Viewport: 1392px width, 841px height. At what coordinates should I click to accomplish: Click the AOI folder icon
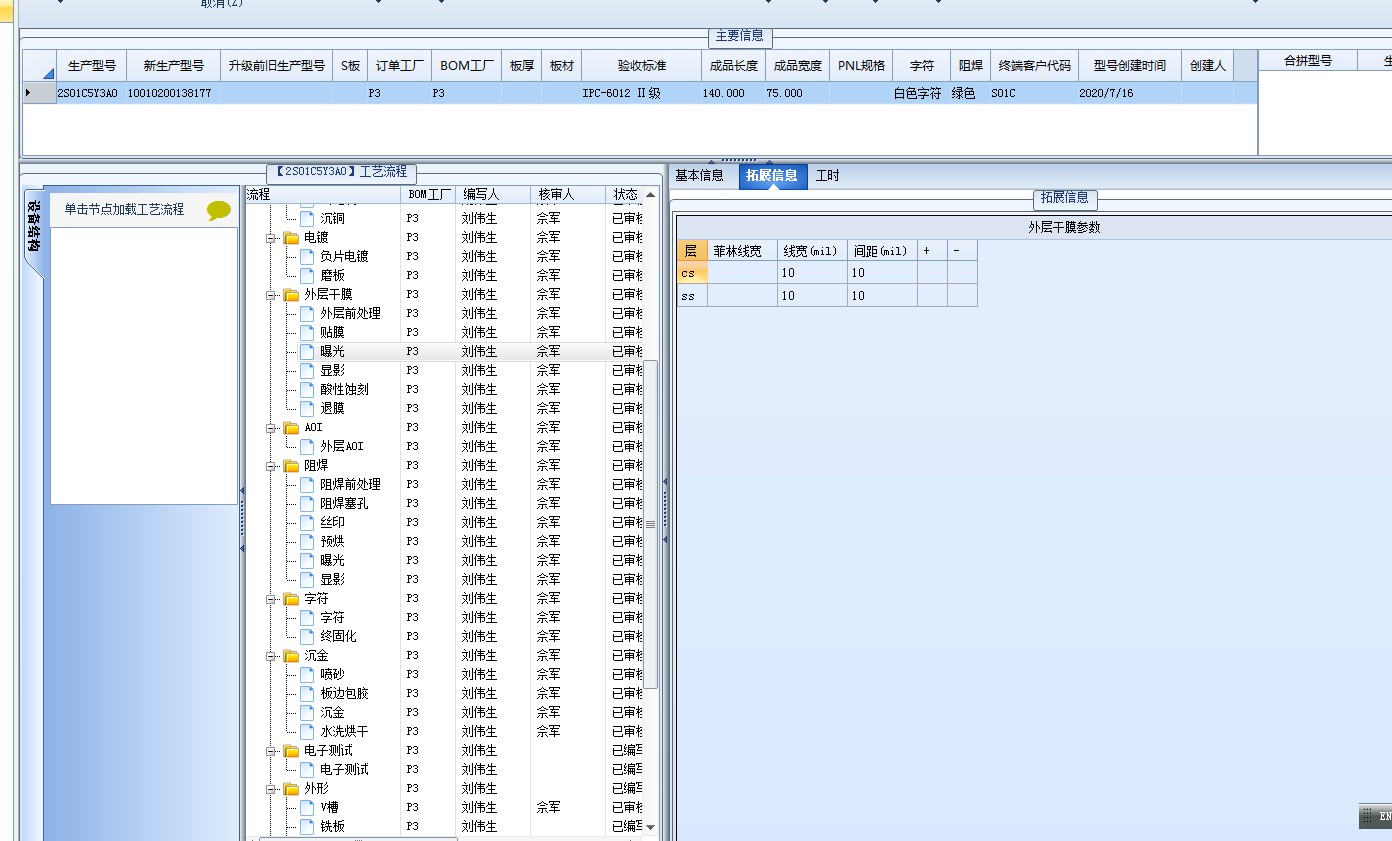pos(291,428)
